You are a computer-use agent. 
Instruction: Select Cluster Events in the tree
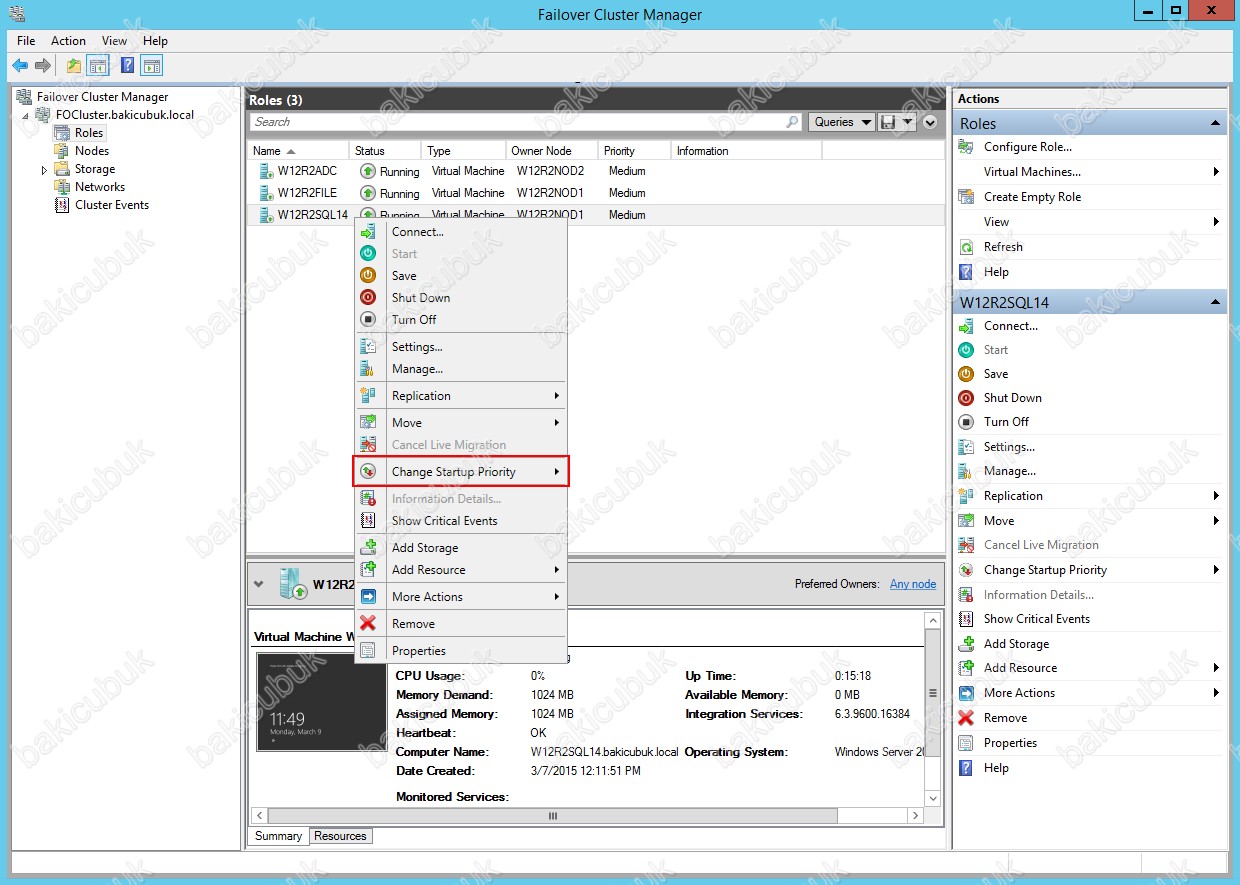pos(111,205)
